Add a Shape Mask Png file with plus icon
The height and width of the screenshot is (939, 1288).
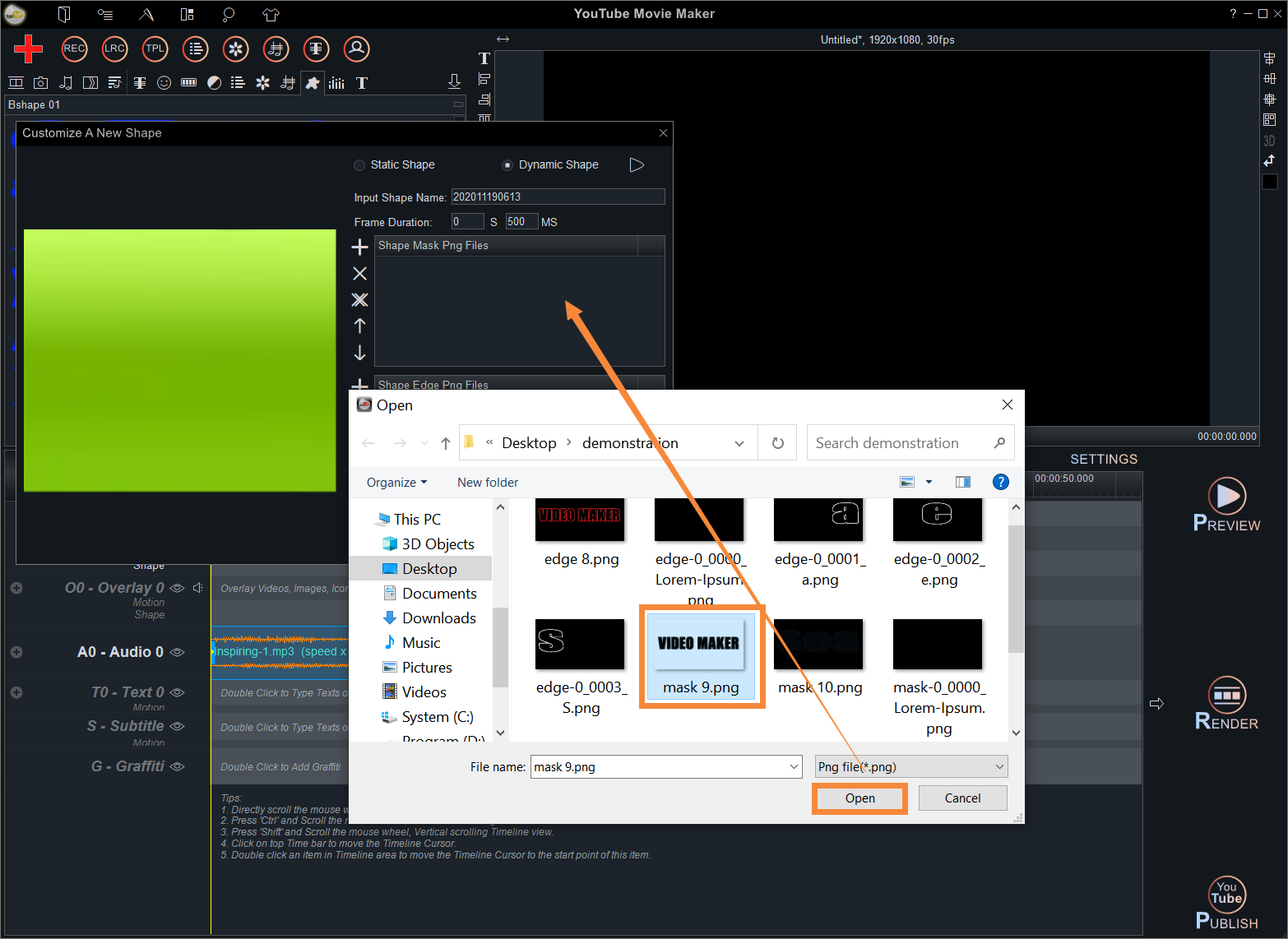tap(359, 247)
